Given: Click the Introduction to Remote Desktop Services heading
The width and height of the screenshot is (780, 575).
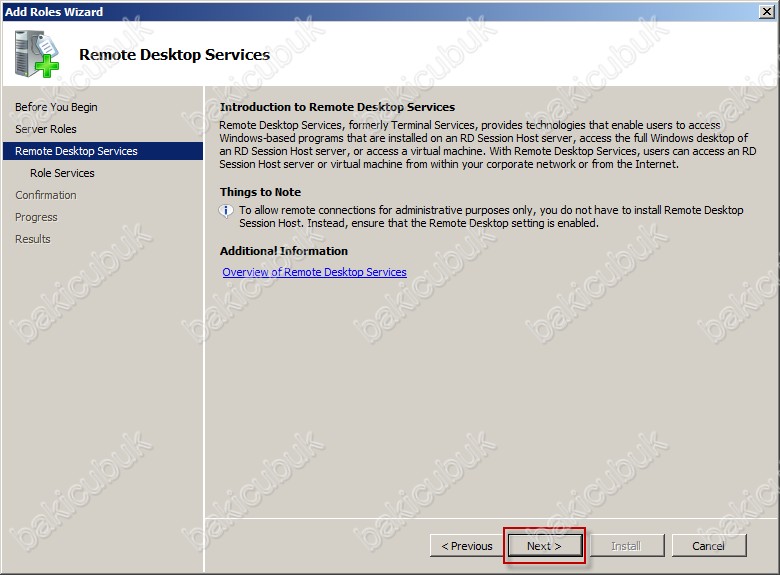Looking at the screenshot, I should click(x=337, y=107).
